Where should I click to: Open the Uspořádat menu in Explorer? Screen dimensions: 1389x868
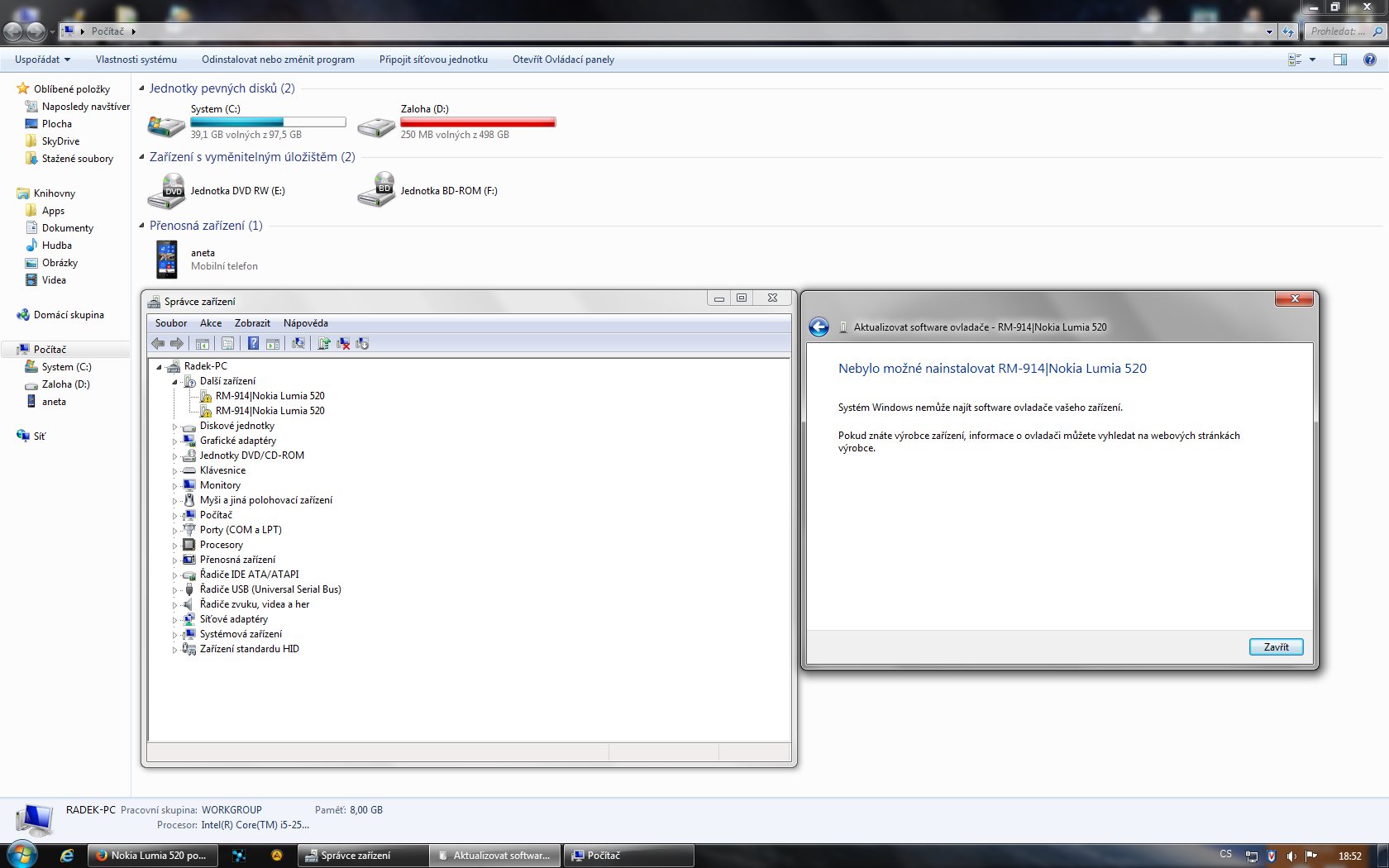click(42, 60)
